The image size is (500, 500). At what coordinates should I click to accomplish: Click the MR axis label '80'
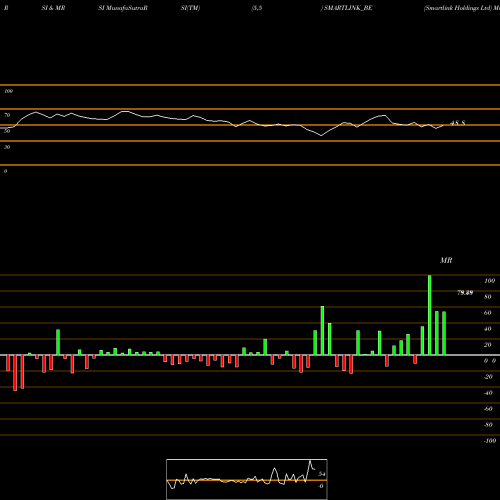tap(488, 297)
